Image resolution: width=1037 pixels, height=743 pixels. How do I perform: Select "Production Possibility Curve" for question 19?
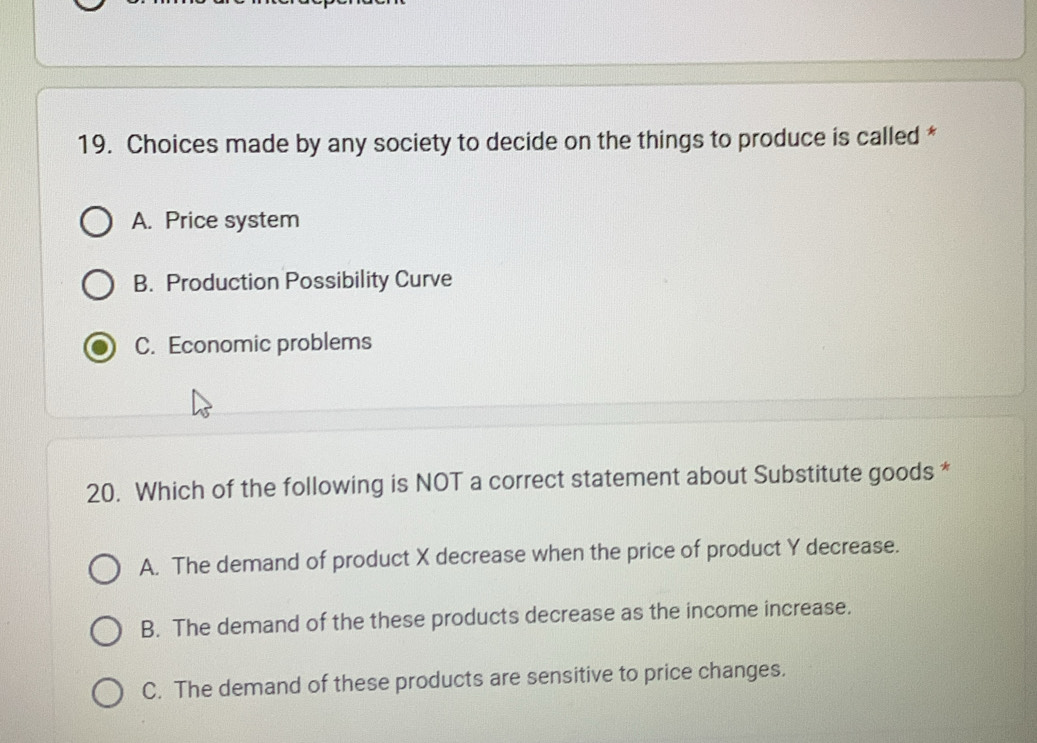click(x=97, y=284)
